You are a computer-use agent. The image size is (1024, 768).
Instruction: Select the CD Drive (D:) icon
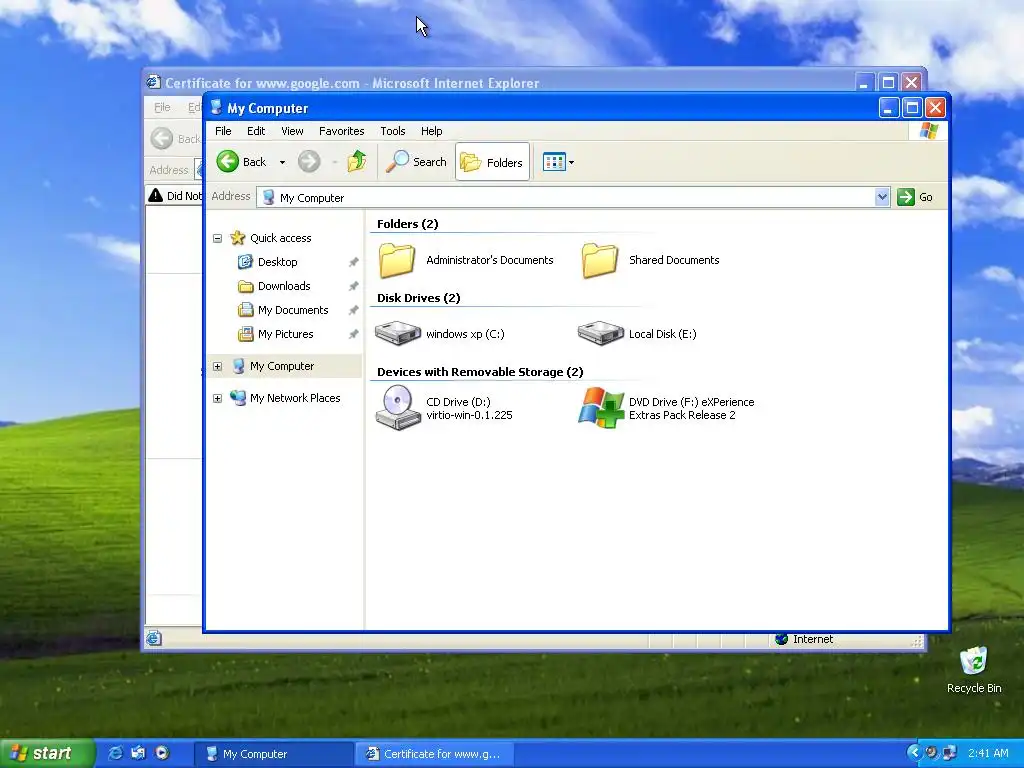tap(398, 408)
